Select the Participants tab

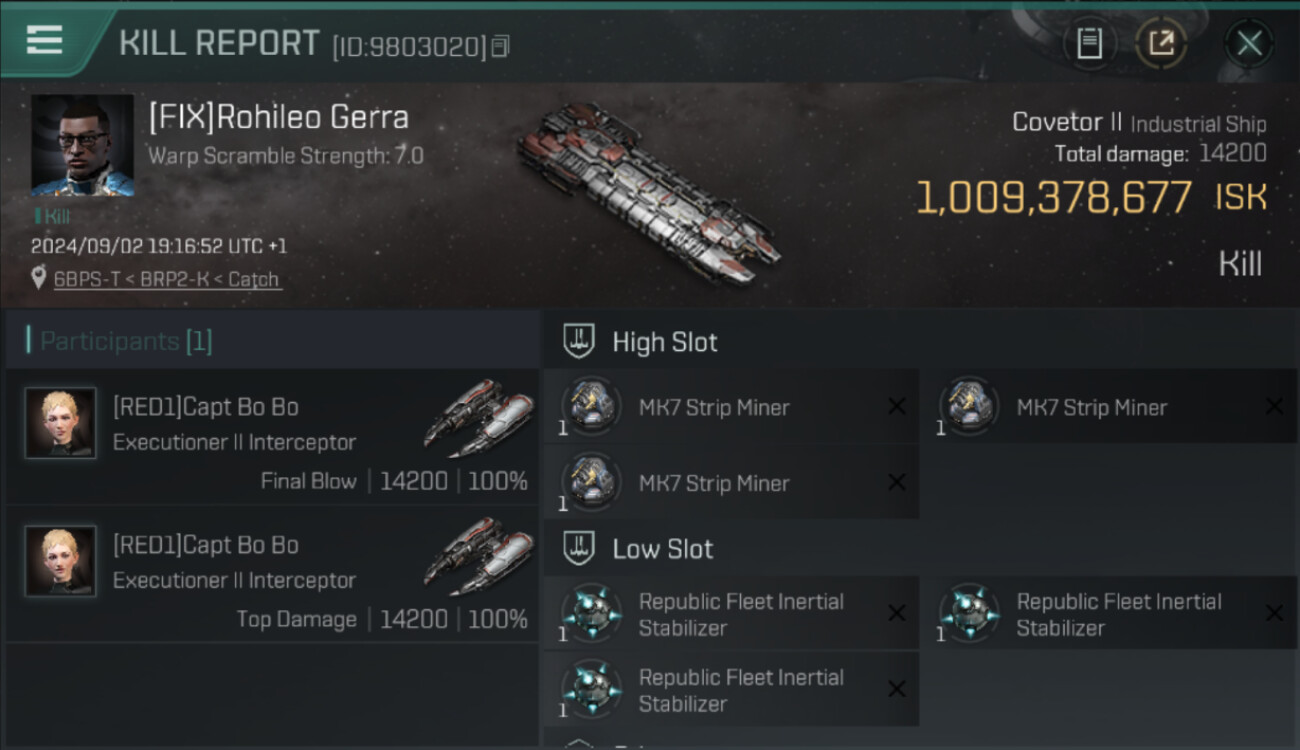coord(126,341)
